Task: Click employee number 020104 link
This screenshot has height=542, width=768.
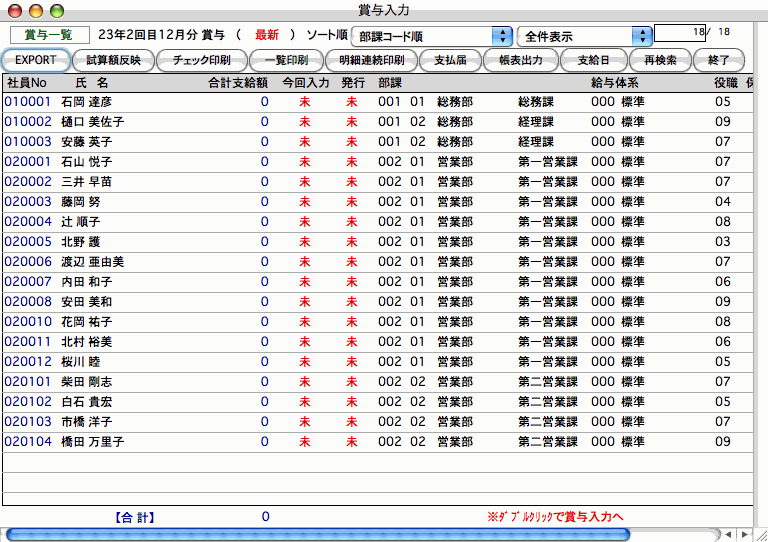Action: [26, 441]
